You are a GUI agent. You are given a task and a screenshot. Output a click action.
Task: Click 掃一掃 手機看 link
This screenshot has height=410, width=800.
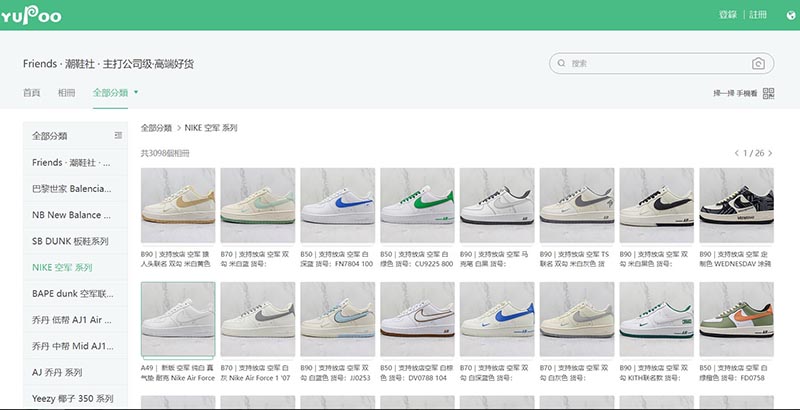point(735,93)
